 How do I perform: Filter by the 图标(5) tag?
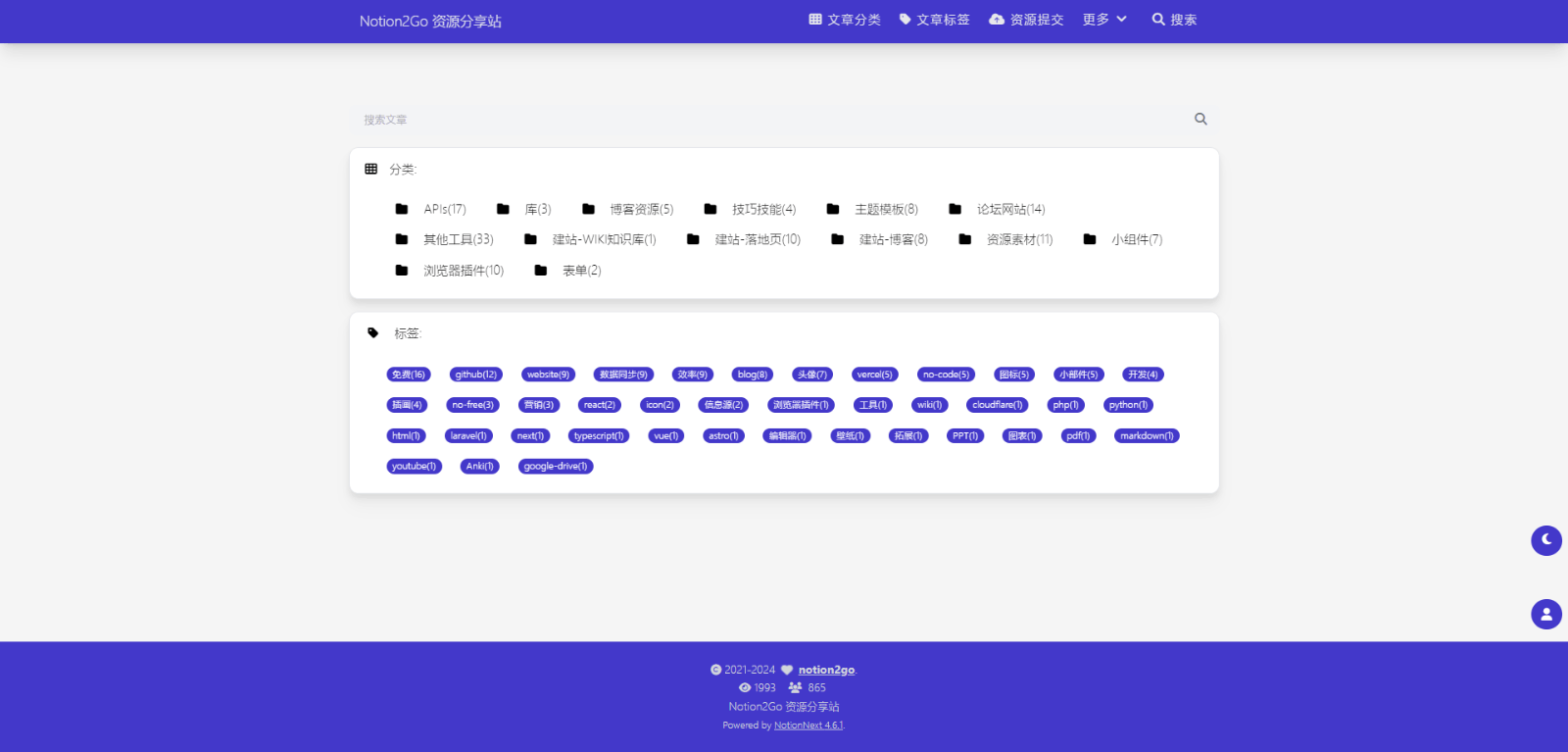click(1014, 375)
